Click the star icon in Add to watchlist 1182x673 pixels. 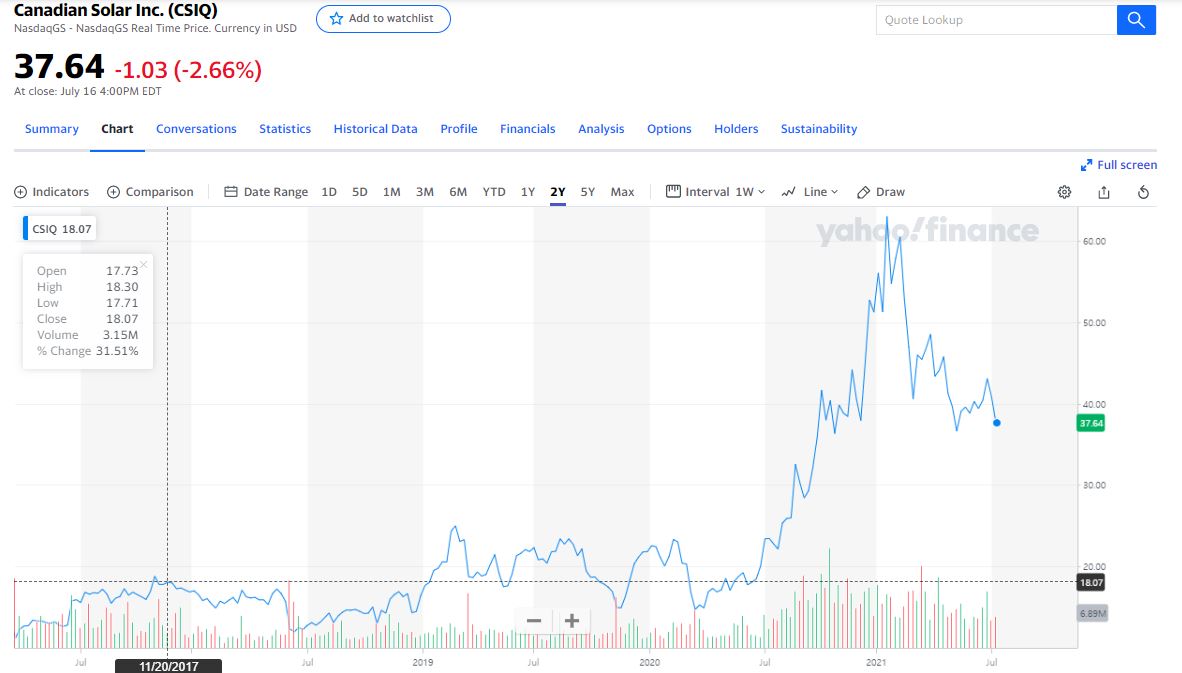click(x=336, y=19)
